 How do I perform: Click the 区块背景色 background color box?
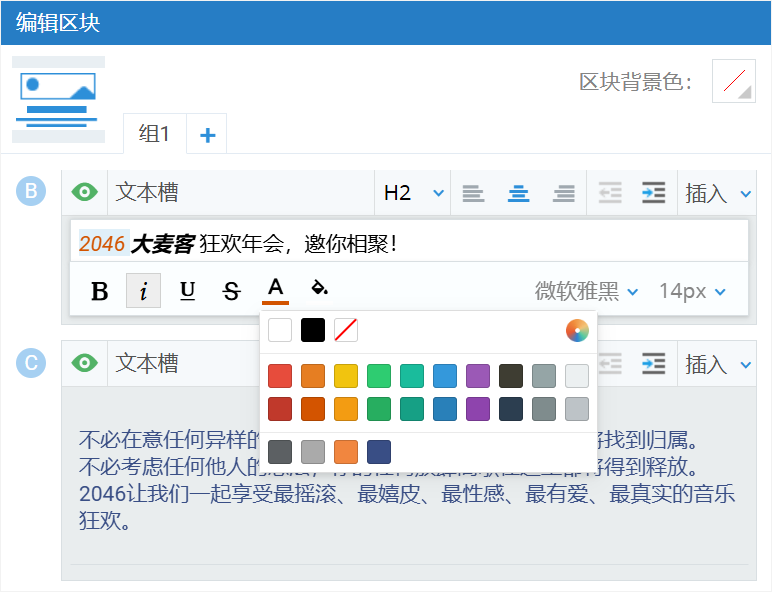click(x=734, y=81)
